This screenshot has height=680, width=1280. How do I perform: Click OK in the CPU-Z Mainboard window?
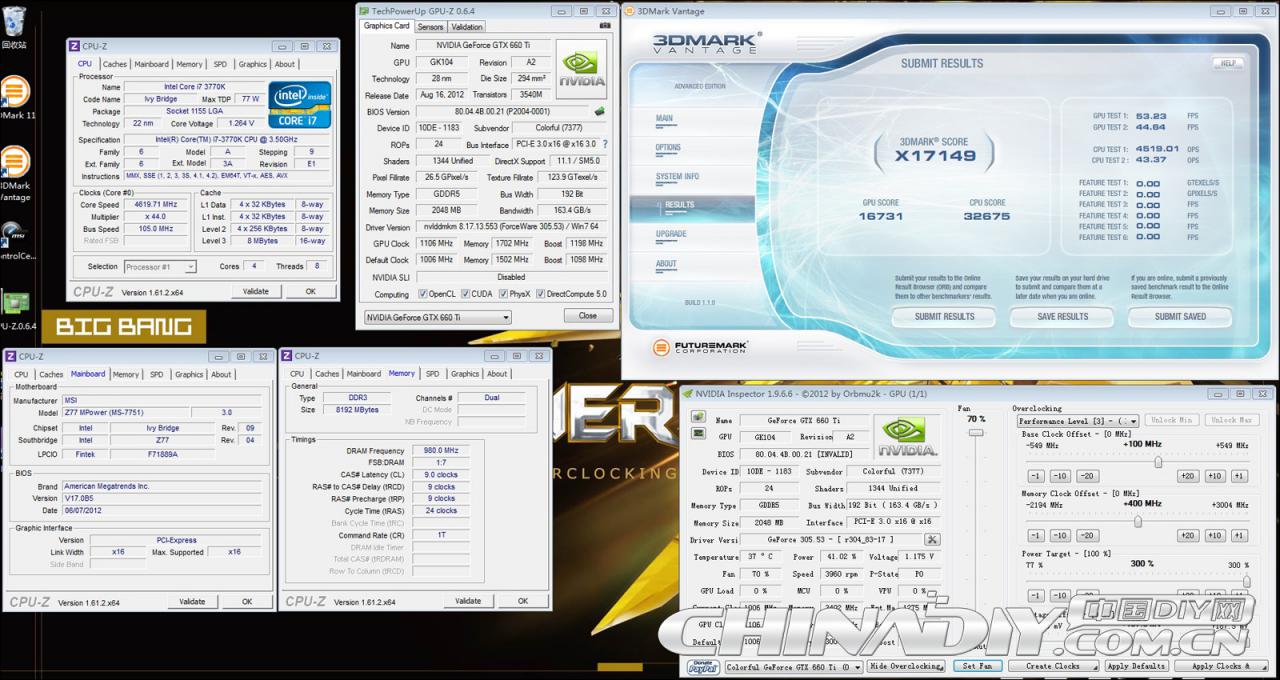point(247,602)
